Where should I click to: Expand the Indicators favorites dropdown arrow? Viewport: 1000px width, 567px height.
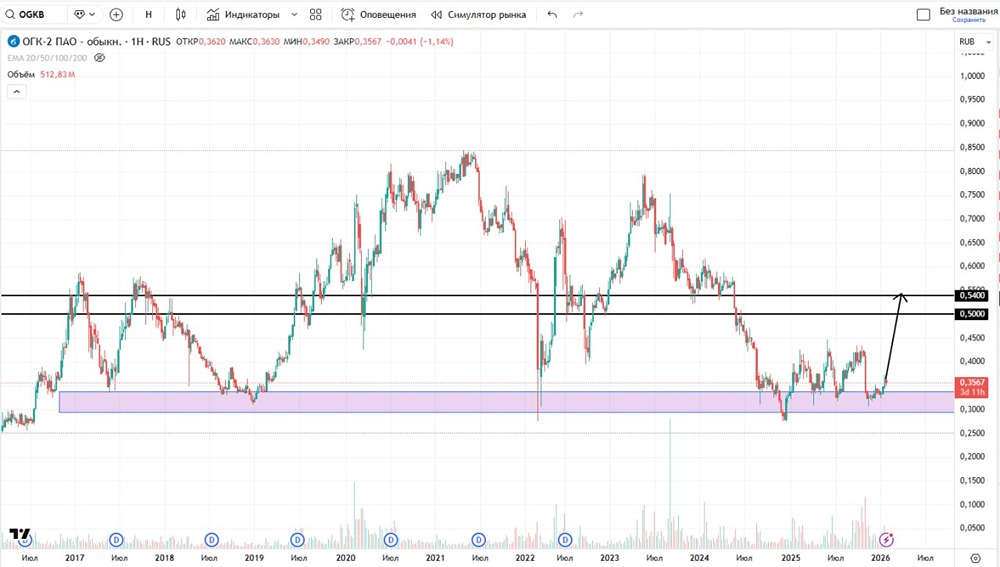pos(292,15)
